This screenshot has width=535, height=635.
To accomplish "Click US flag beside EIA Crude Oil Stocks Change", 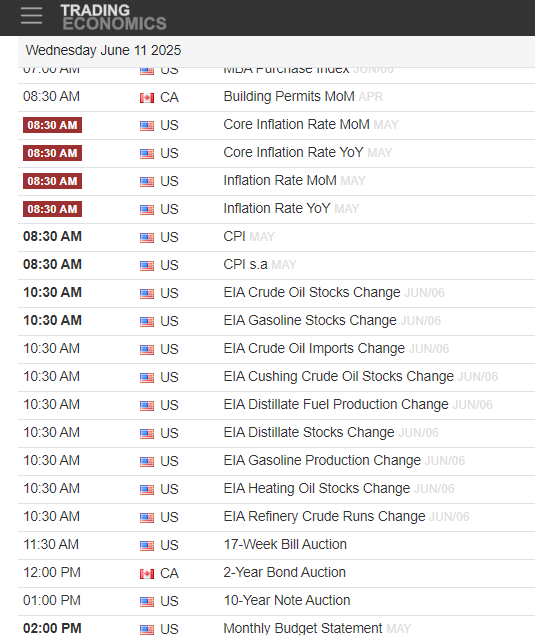I will tap(147, 293).
